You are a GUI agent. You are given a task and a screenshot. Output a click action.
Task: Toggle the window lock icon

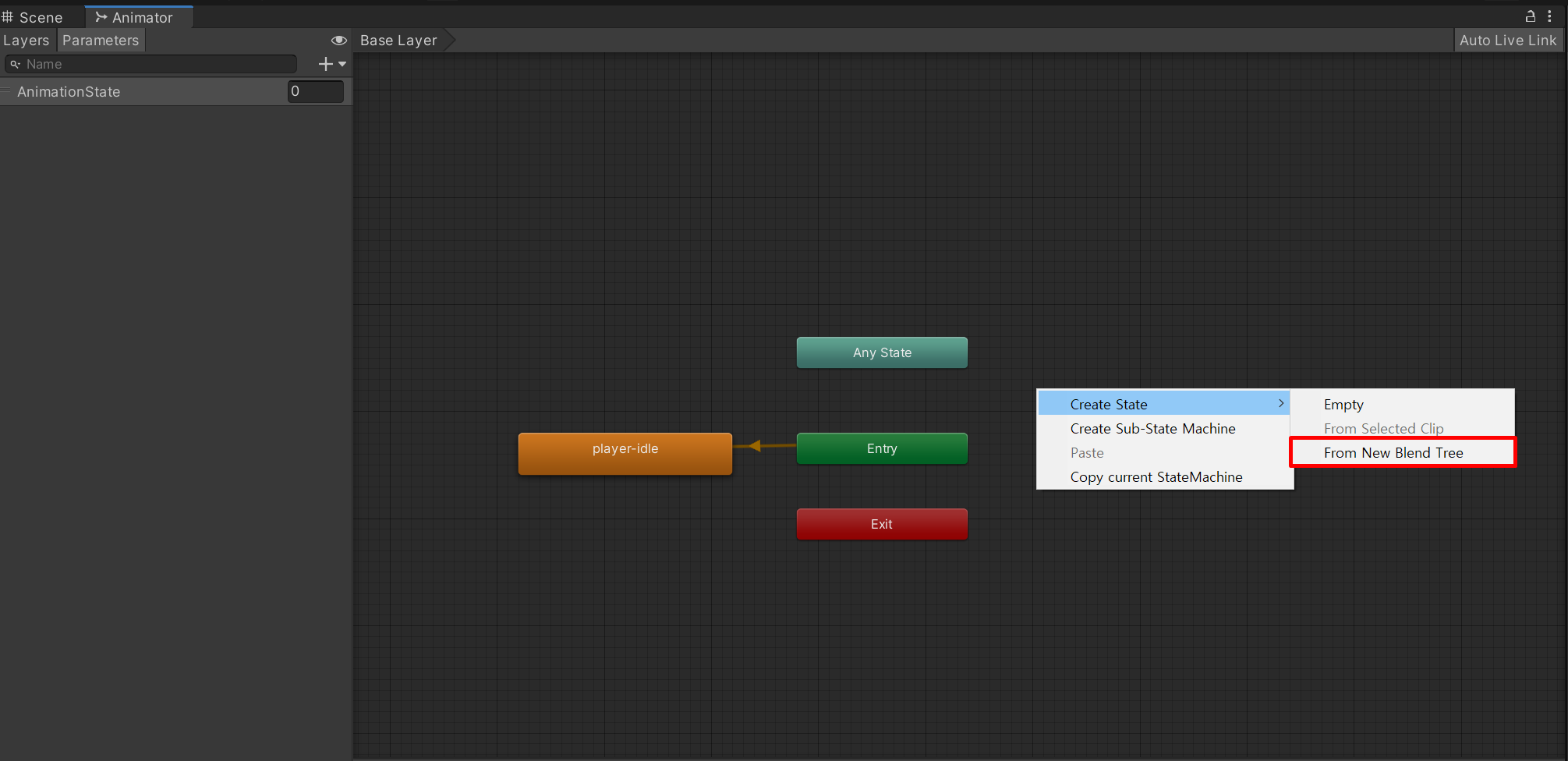pyautogui.click(x=1530, y=16)
